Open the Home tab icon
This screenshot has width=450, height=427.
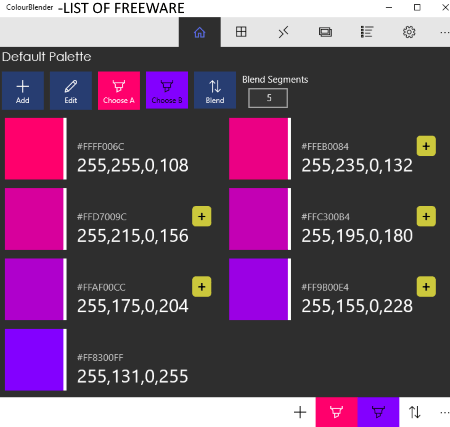click(x=200, y=32)
